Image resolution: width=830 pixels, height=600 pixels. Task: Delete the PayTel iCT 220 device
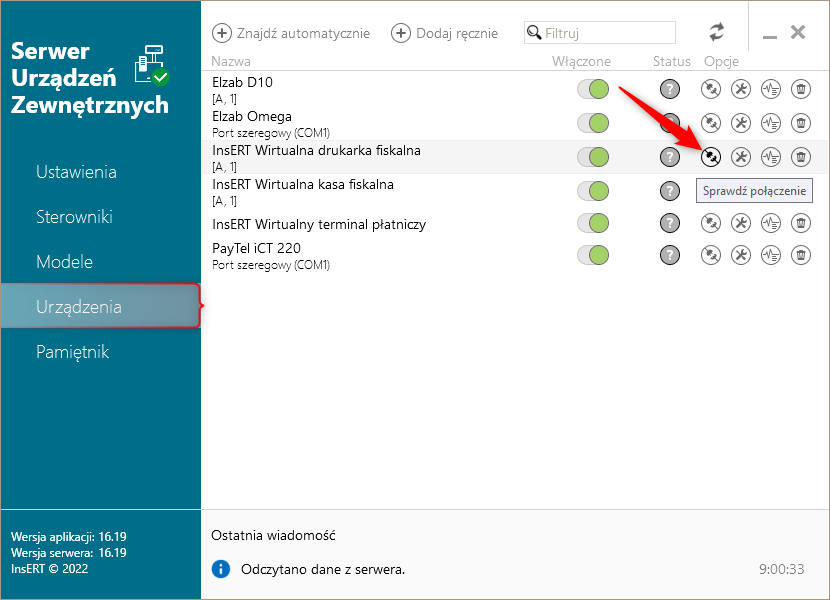[x=801, y=255]
